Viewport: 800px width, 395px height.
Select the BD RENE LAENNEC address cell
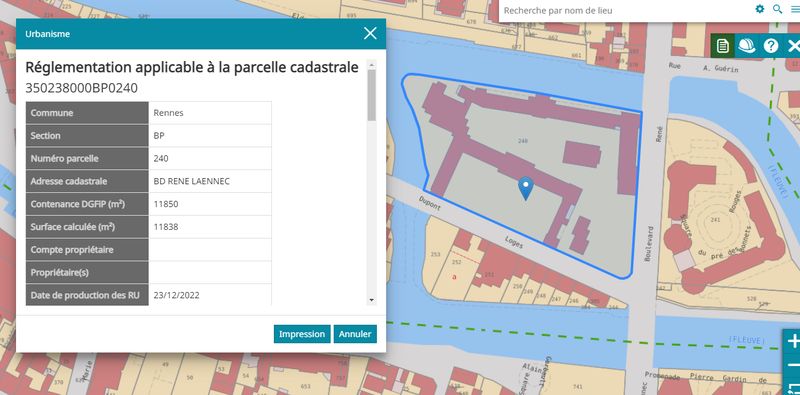[210, 181]
